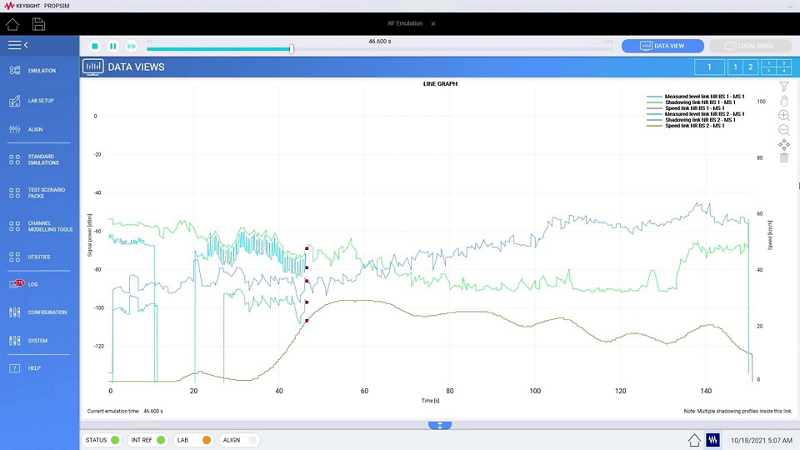Click the zoom out magnifier icon
The height and width of the screenshot is (450, 800).
784,130
